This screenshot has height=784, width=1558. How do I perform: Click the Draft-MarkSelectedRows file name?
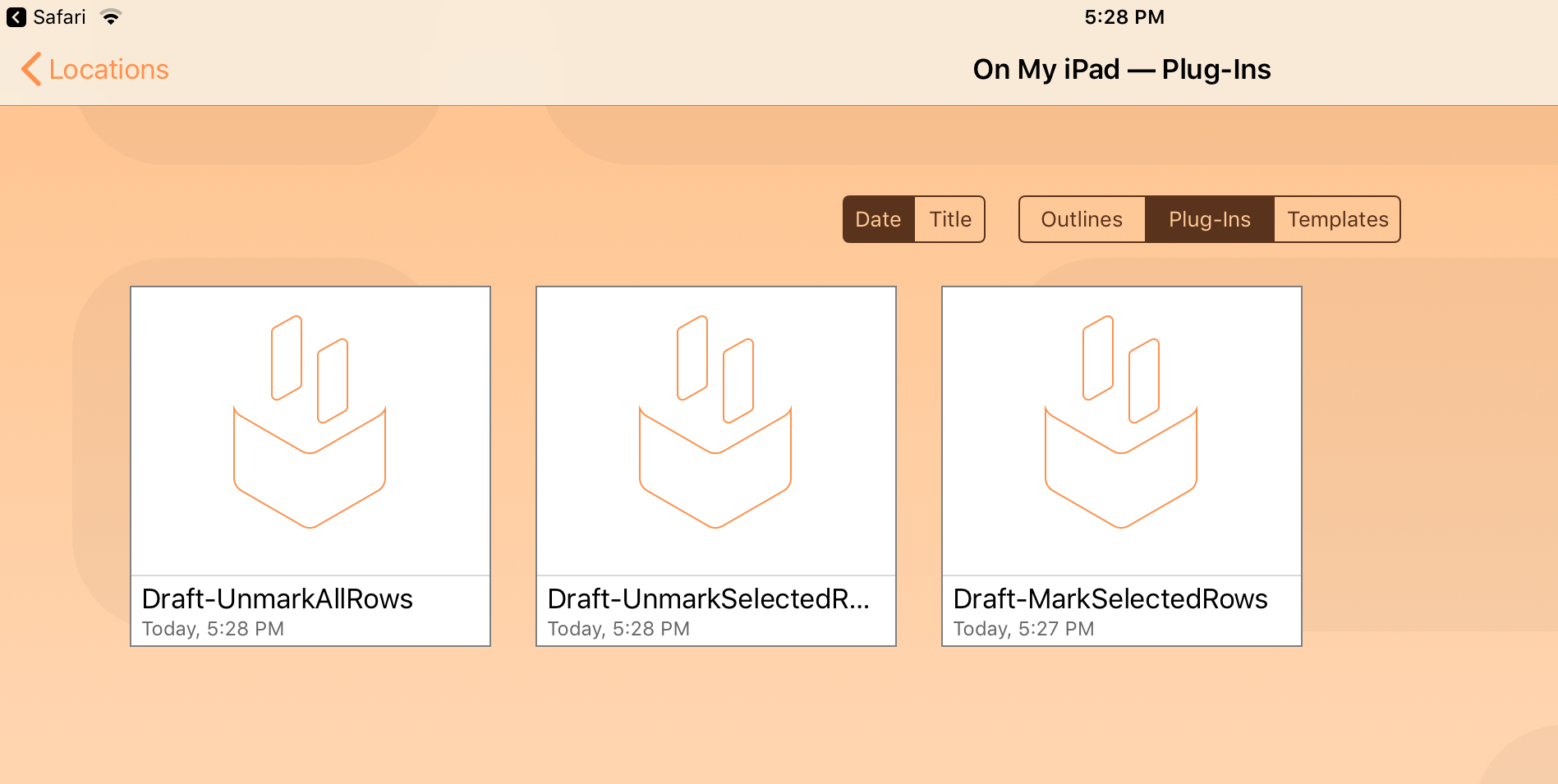click(x=1110, y=599)
